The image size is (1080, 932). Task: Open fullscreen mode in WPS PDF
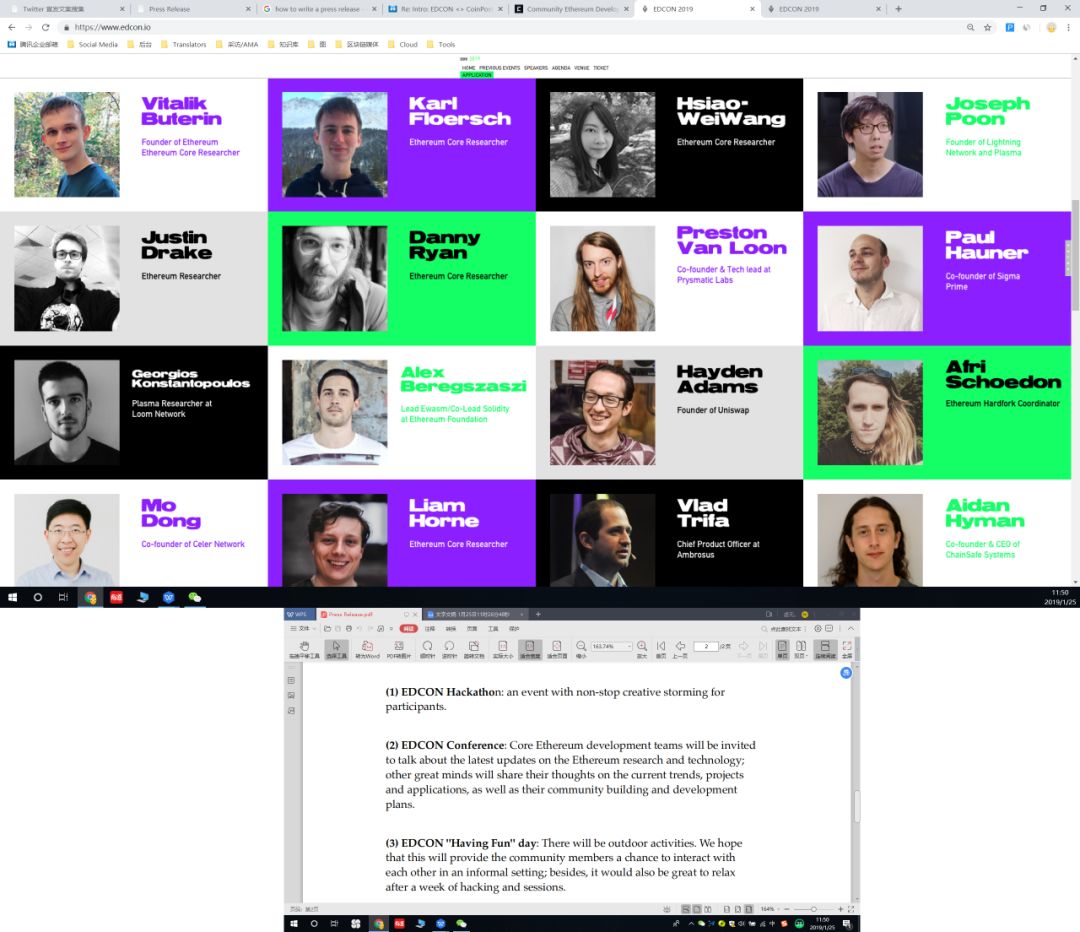[x=847, y=649]
